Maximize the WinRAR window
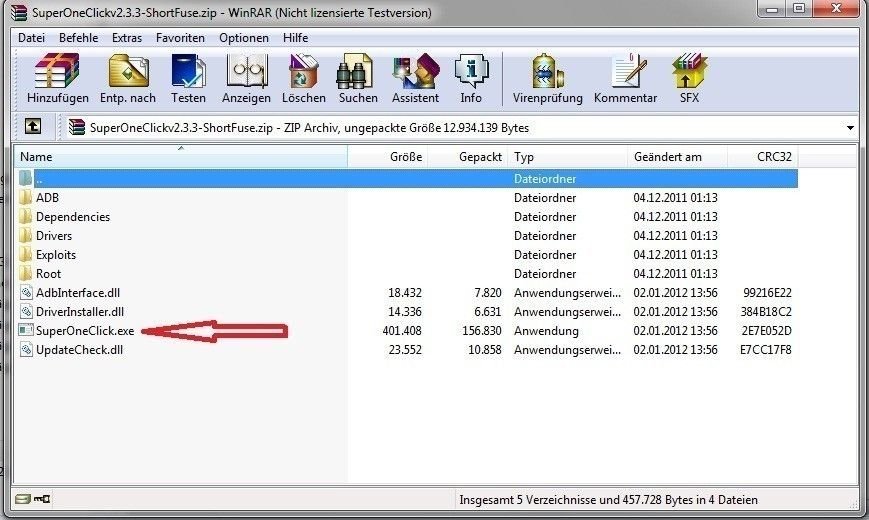Viewport: 869px width, 520px height. click(799, 8)
